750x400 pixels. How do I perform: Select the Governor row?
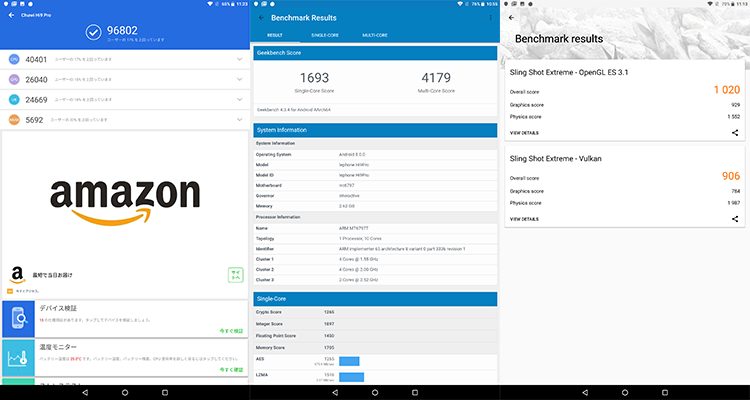click(375, 196)
